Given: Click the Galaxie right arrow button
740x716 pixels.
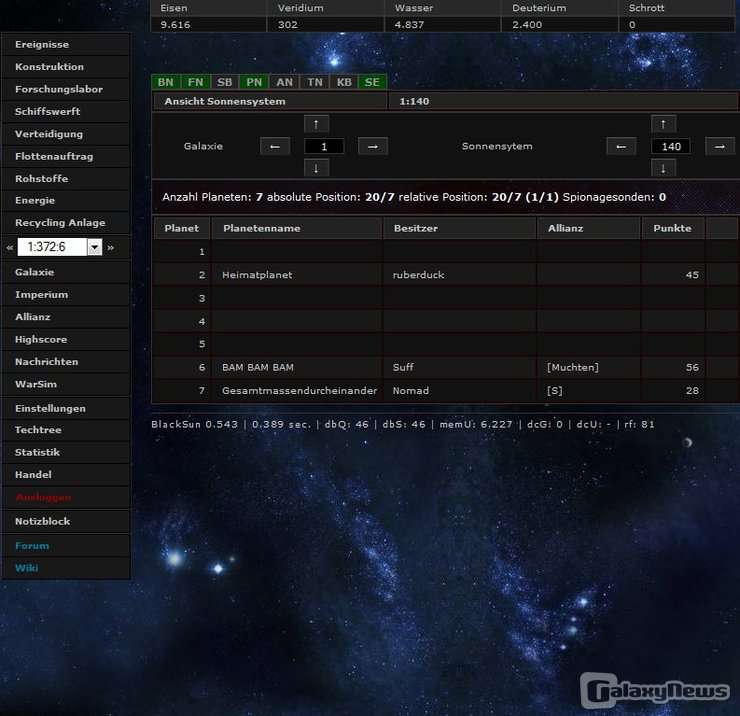Looking at the screenshot, I should 373,146.
